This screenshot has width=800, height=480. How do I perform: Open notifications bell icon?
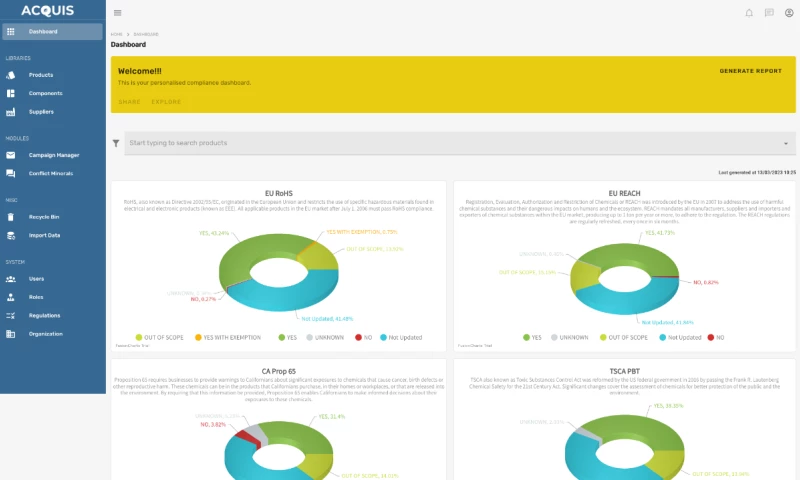pos(748,13)
